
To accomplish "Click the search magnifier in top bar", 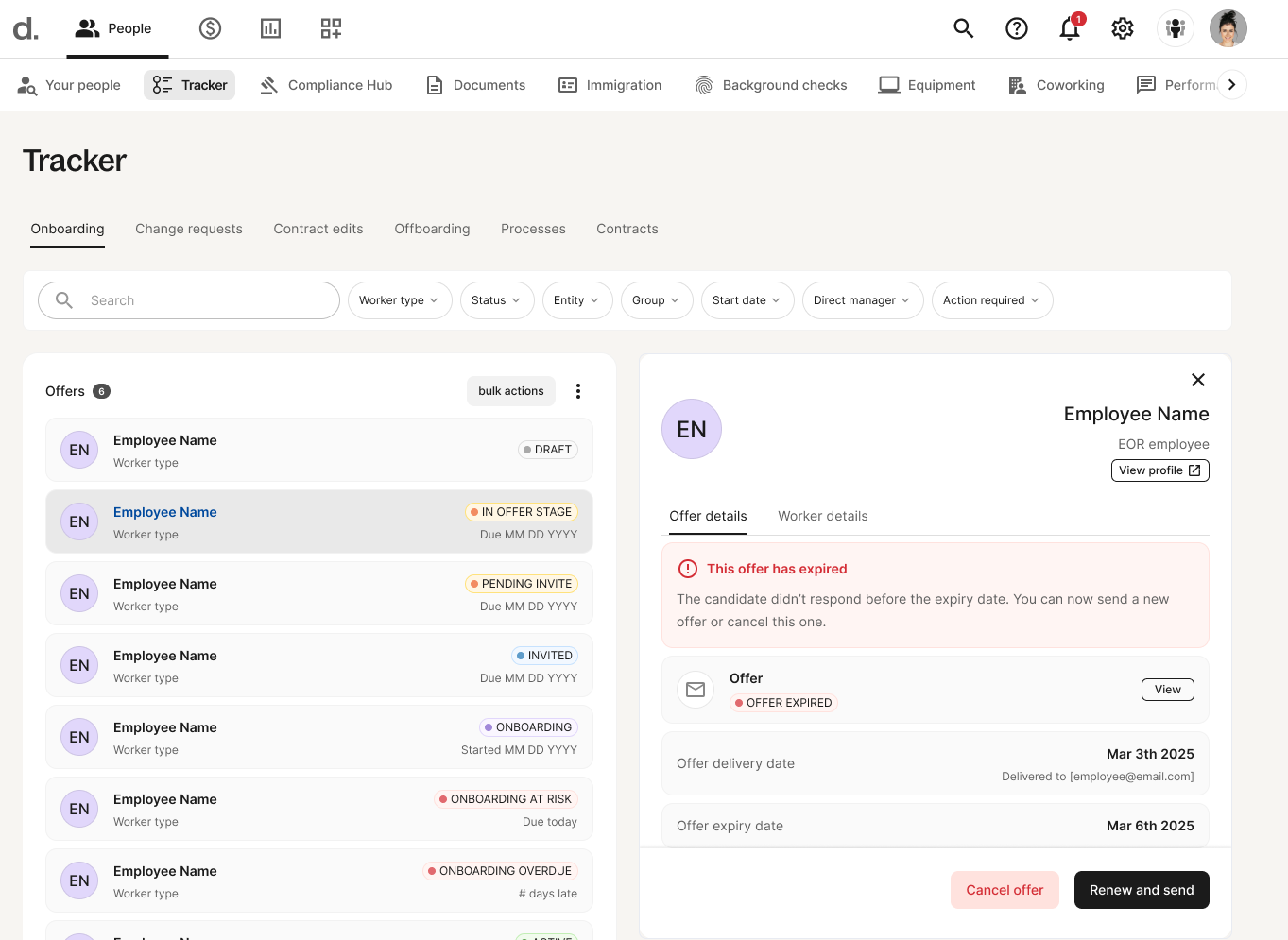I will coord(963,28).
